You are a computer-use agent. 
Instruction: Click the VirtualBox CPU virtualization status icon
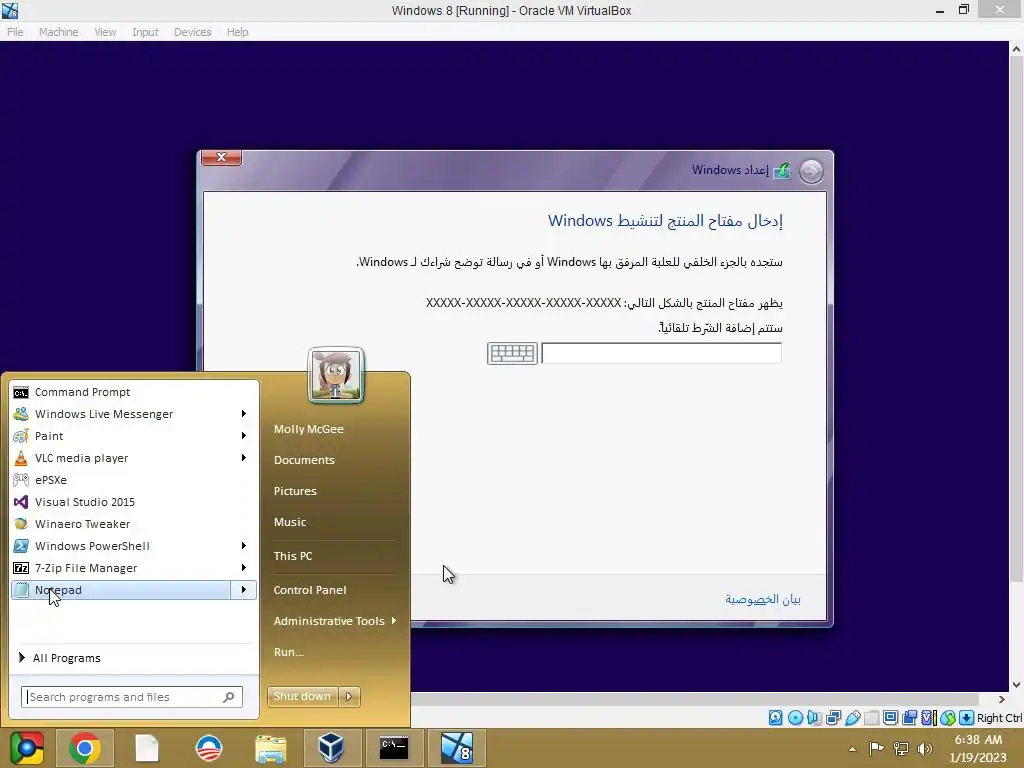pyautogui.click(x=928, y=718)
